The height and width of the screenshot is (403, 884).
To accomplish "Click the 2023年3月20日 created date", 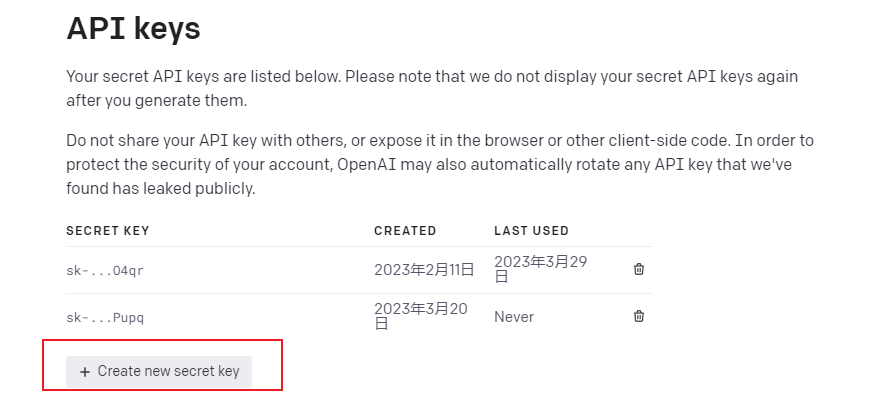I will click(x=420, y=316).
